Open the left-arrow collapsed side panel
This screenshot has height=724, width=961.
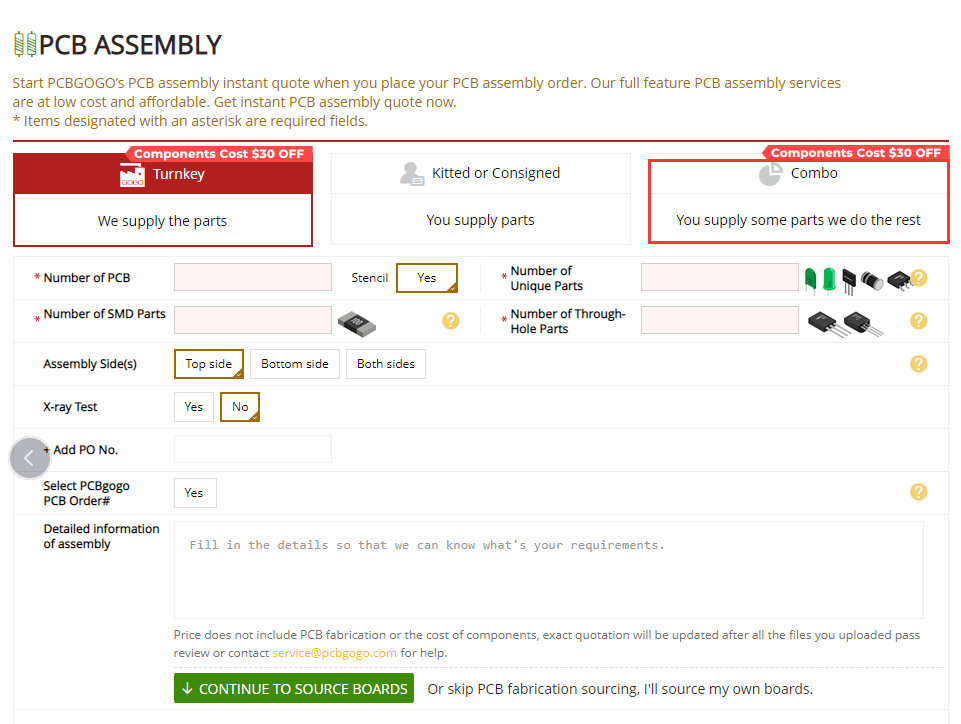tap(29, 457)
